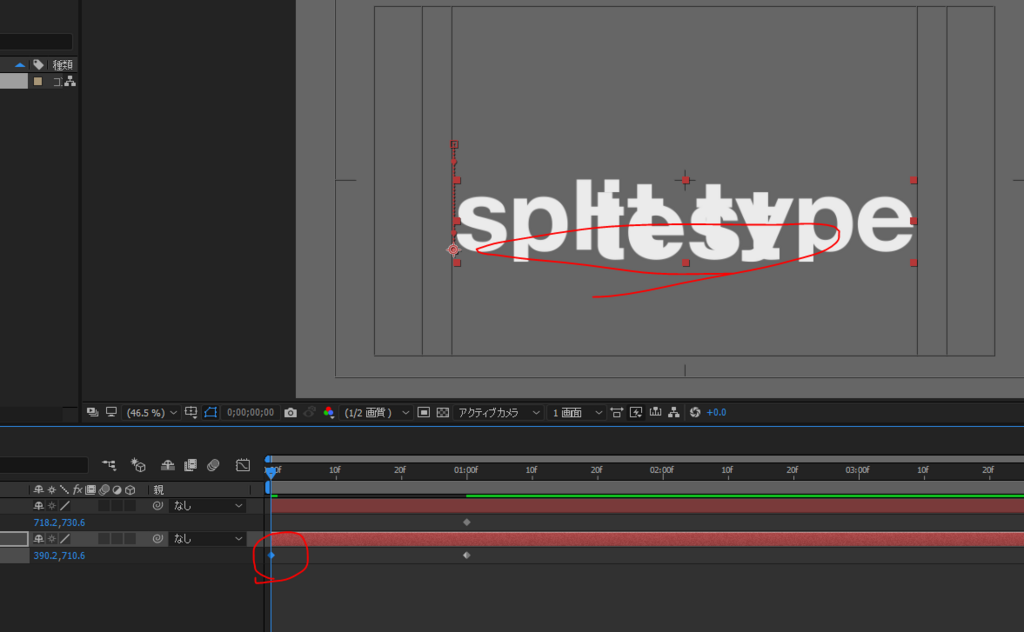This screenshot has width=1024, height=632.
Task: Click the primary viewer monitor icon
Action: (111, 412)
